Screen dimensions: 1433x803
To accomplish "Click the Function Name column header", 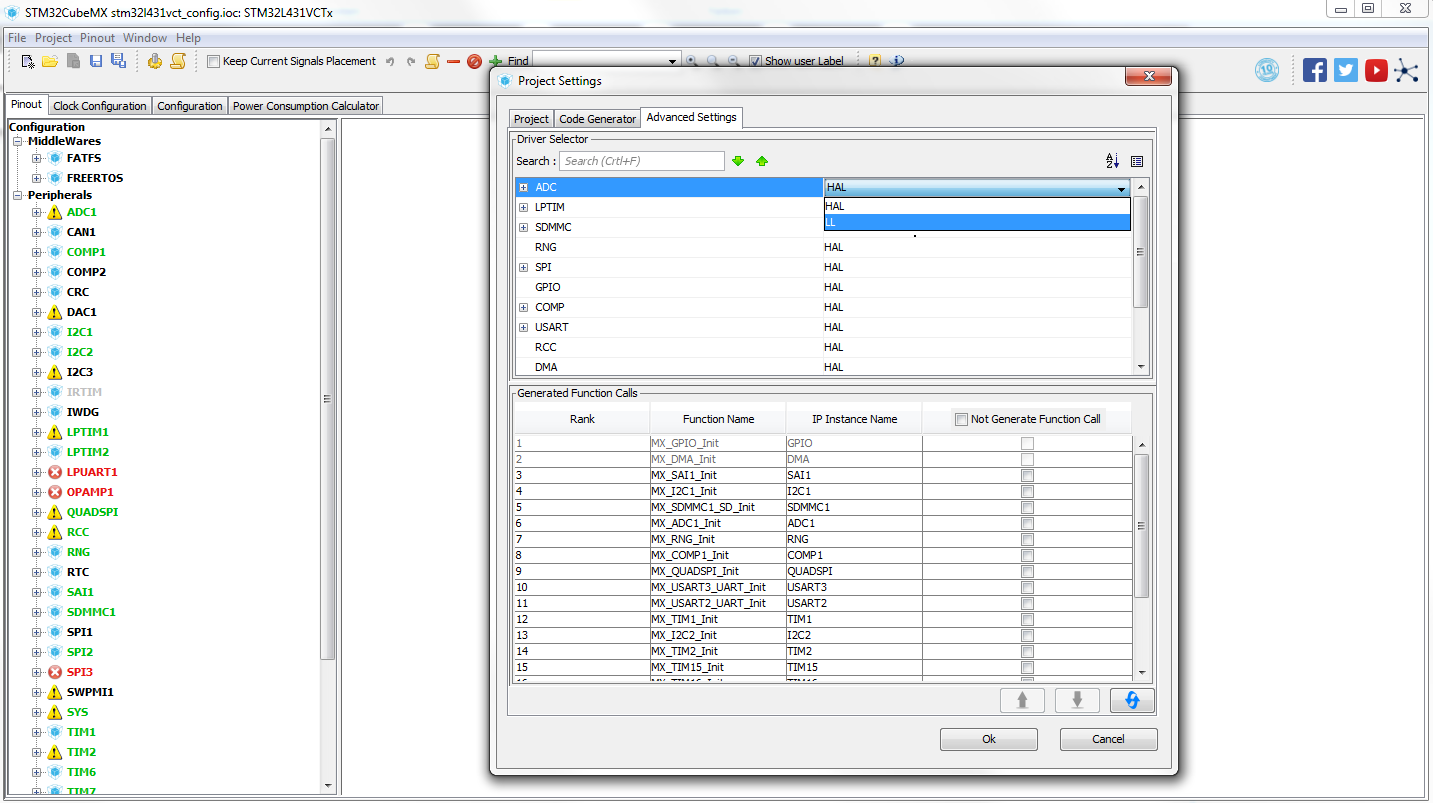I will [x=718, y=419].
